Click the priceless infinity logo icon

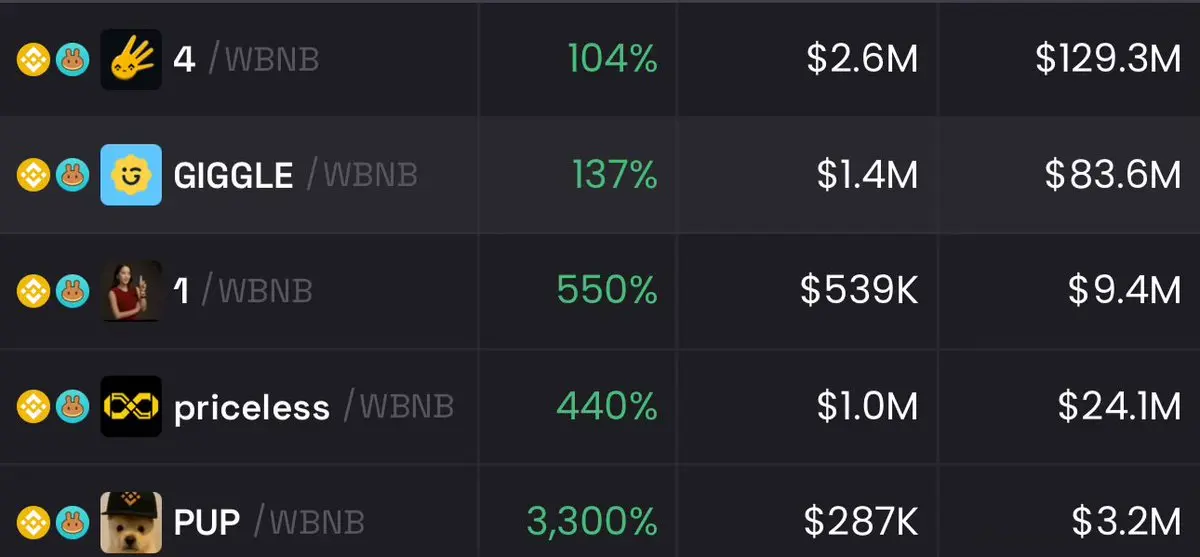click(x=131, y=406)
